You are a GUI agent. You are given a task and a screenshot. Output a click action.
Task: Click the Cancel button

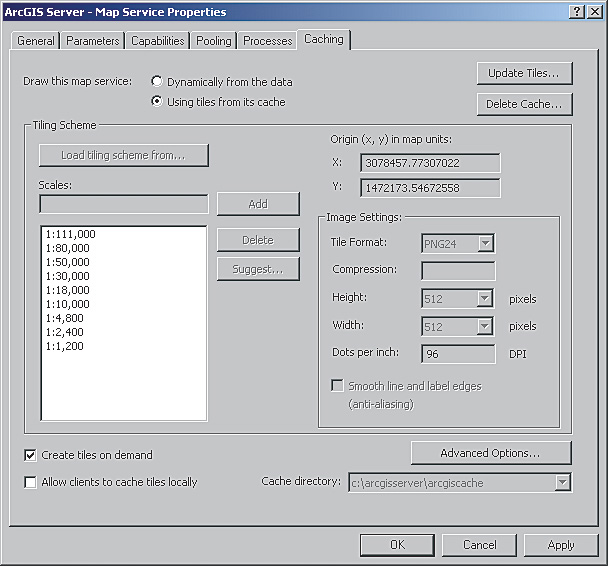pos(479,545)
